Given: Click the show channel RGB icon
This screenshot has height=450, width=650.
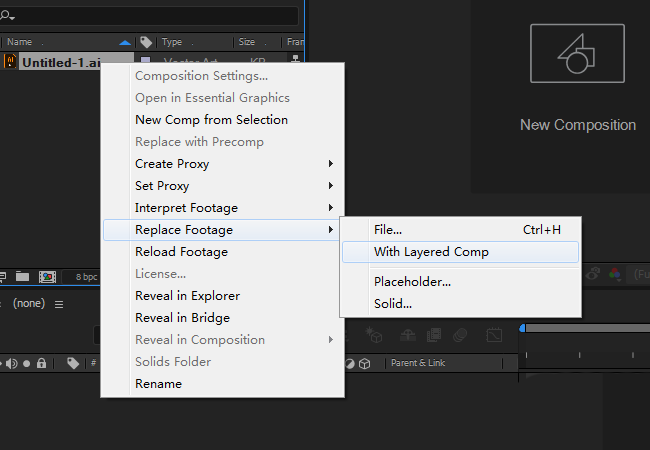Looking at the screenshot, I should (x=616, y=274).
